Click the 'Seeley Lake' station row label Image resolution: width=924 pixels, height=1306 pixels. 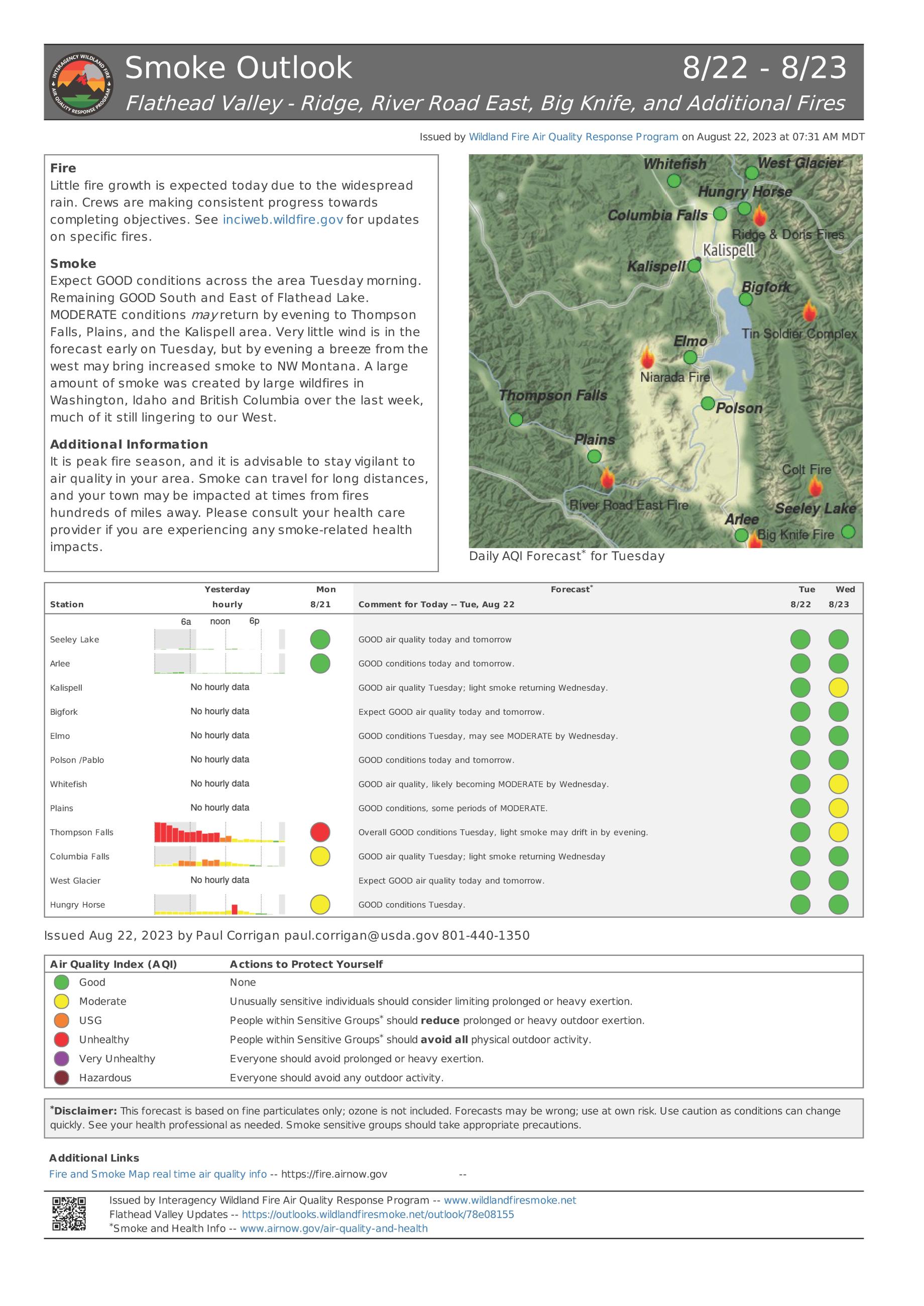(x=74, y=639)
